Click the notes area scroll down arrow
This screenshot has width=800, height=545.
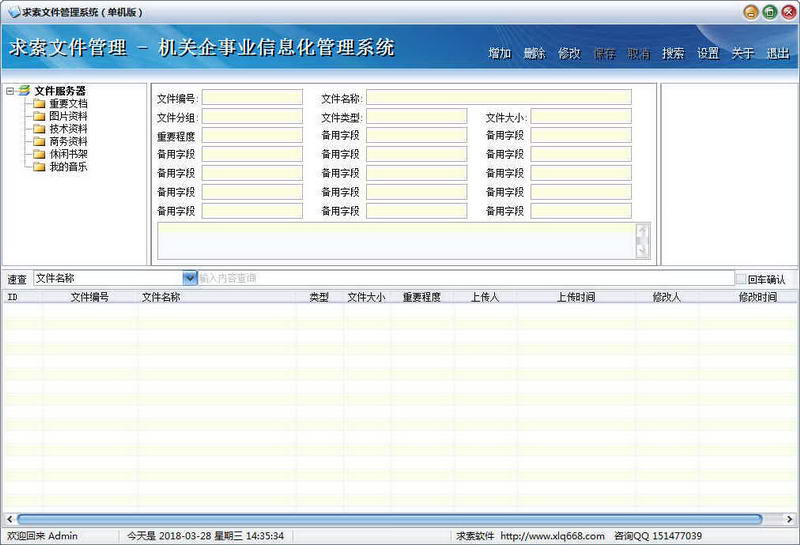point(642,251)
